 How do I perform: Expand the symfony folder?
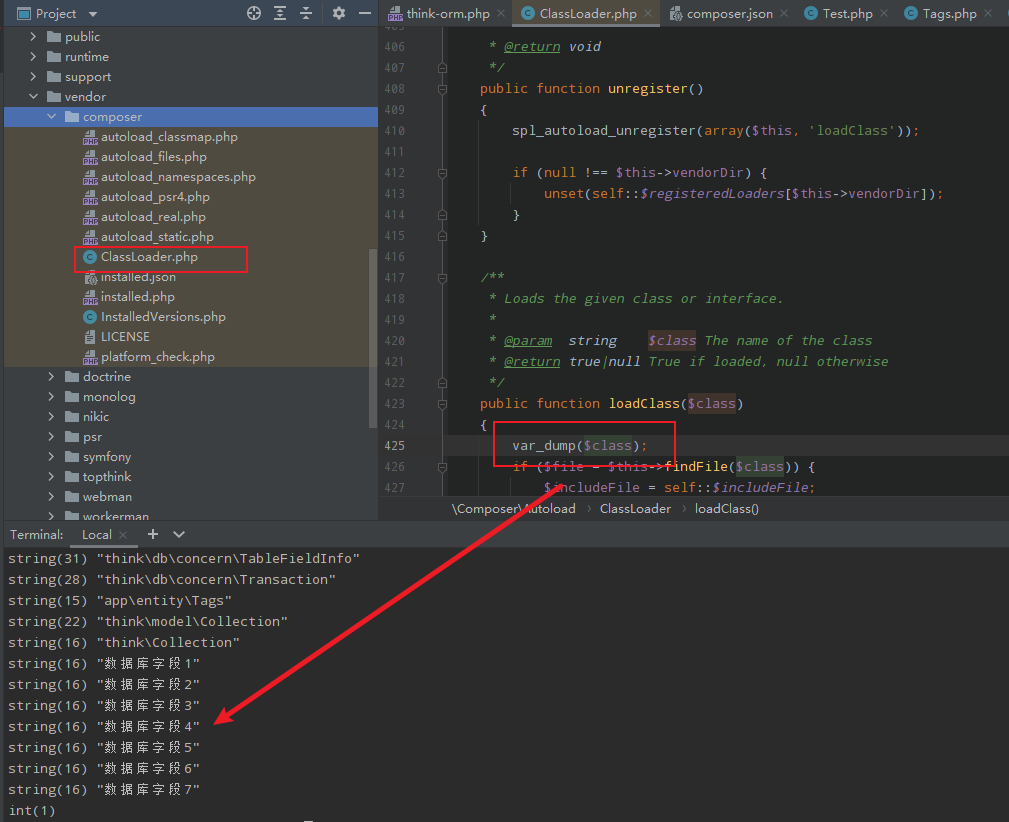click(x=51, y=456)
